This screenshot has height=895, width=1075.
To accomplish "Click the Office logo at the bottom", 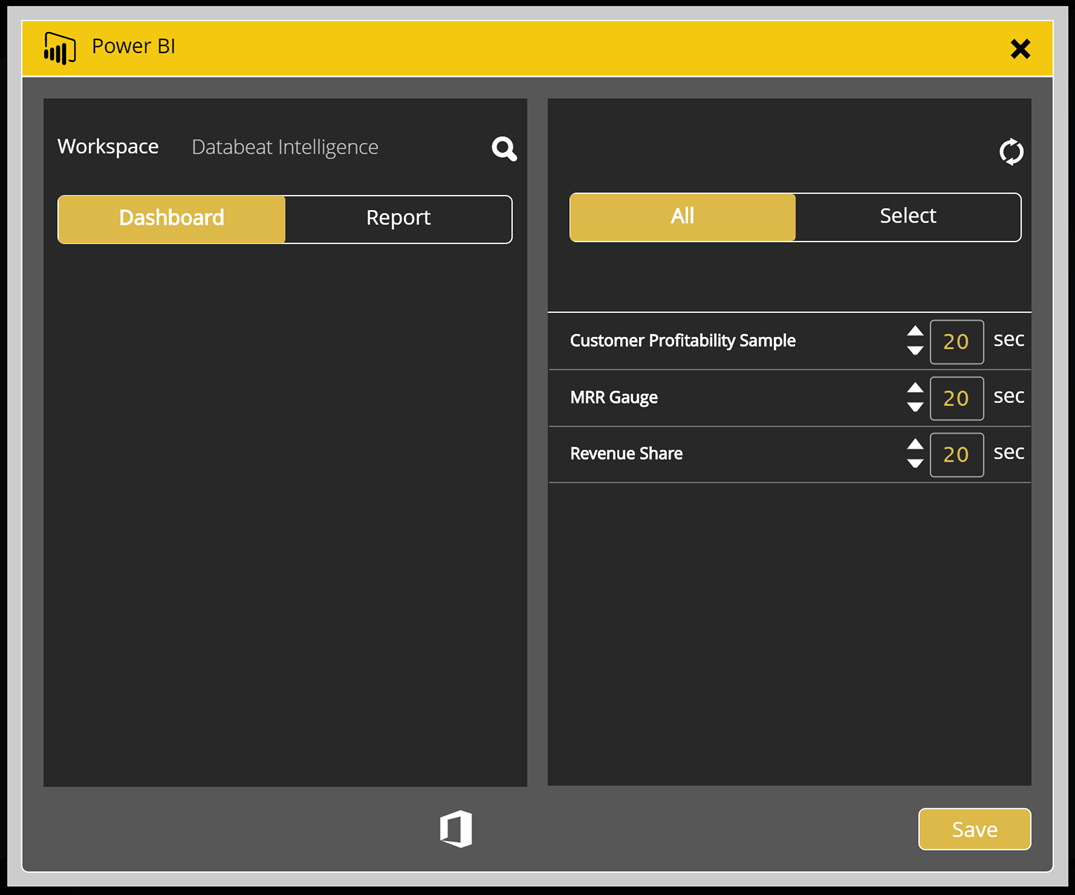I will point(455,828).
